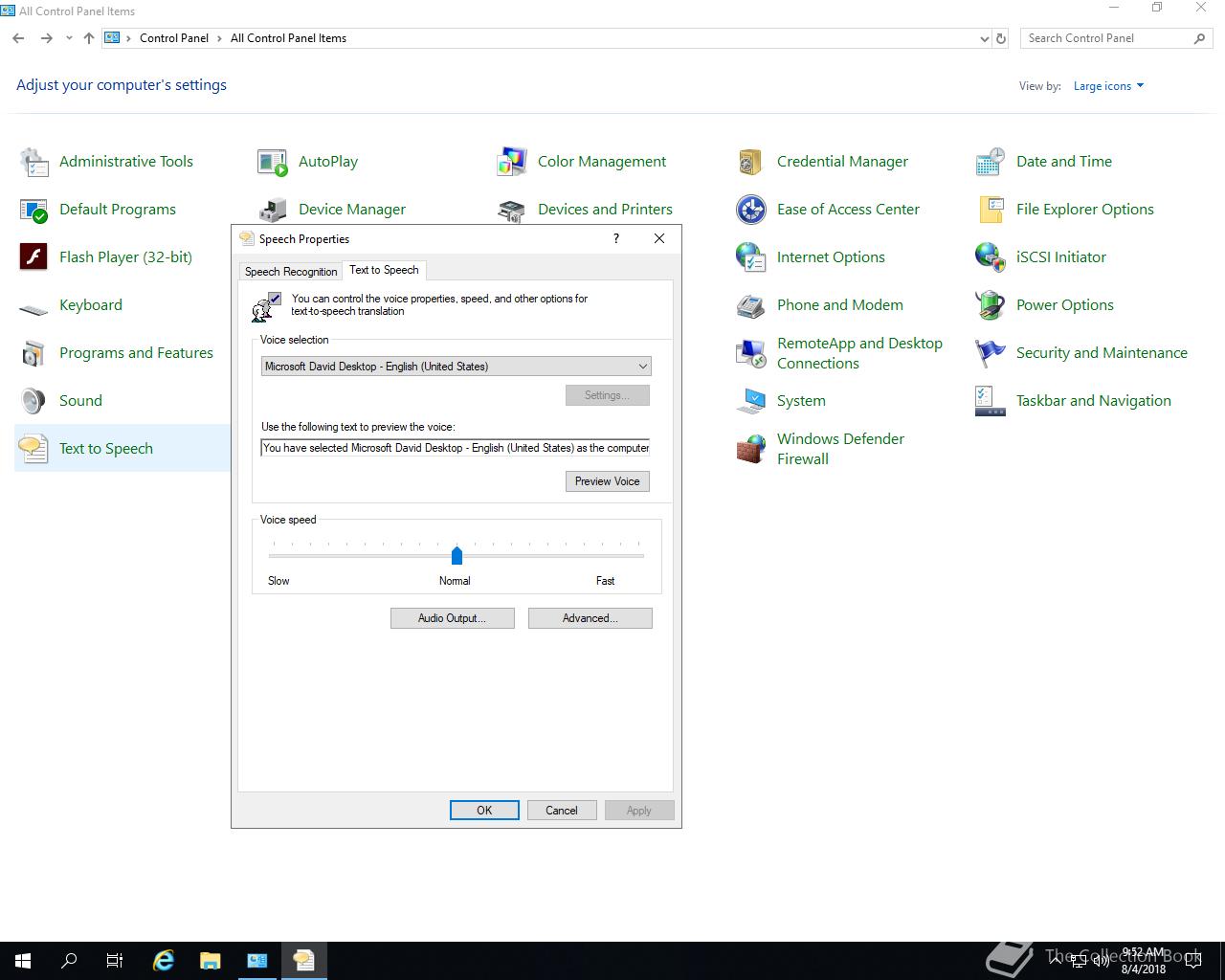Open taskbar Search
Viewport: 1225px width, 980px height.
pos(69,961)
